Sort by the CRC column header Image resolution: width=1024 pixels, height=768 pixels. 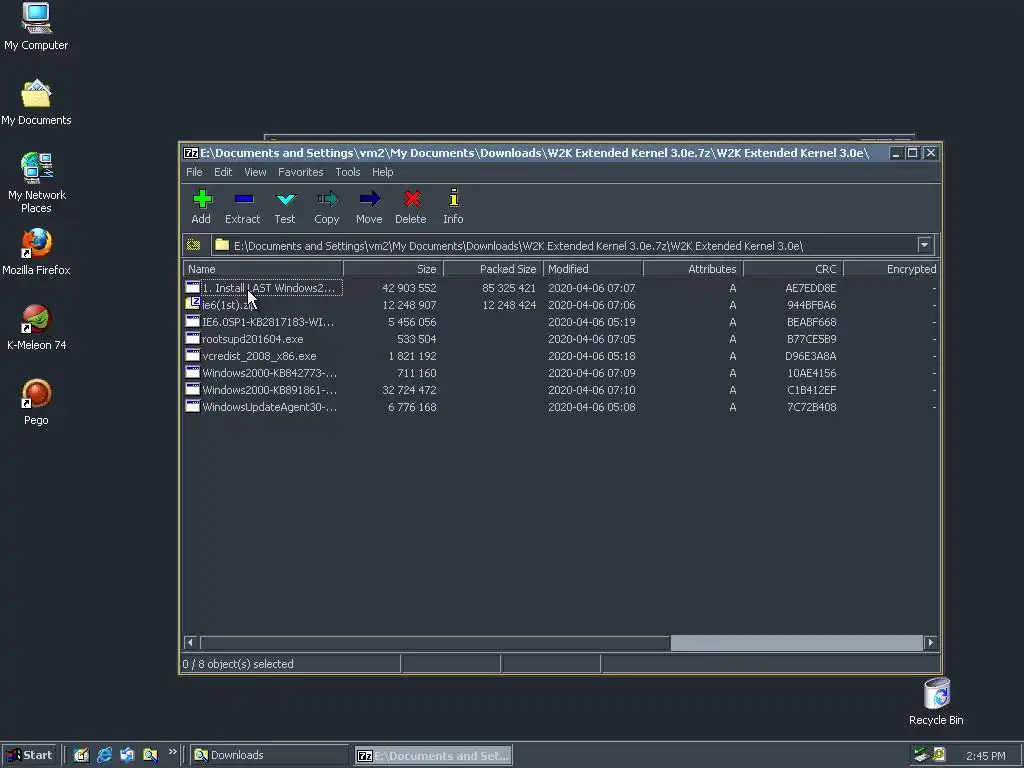coord(793,269)
